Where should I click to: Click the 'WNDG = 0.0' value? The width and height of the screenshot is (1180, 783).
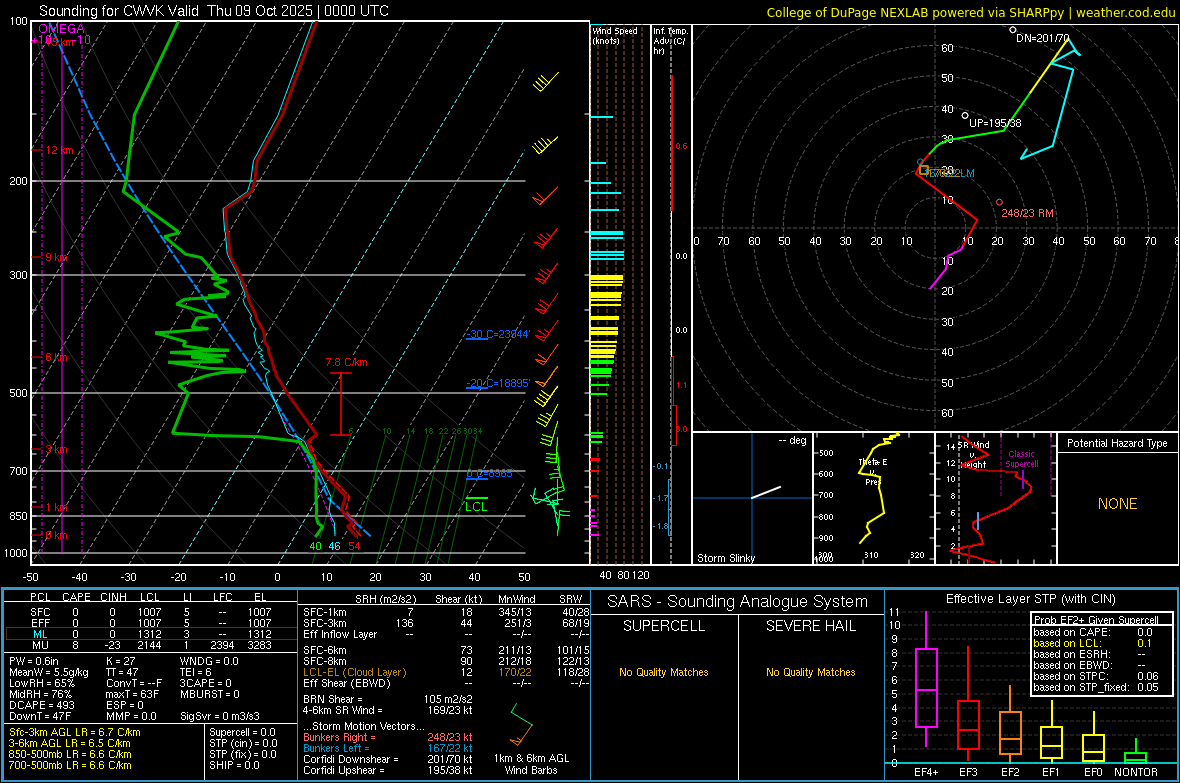click(209, 661)
